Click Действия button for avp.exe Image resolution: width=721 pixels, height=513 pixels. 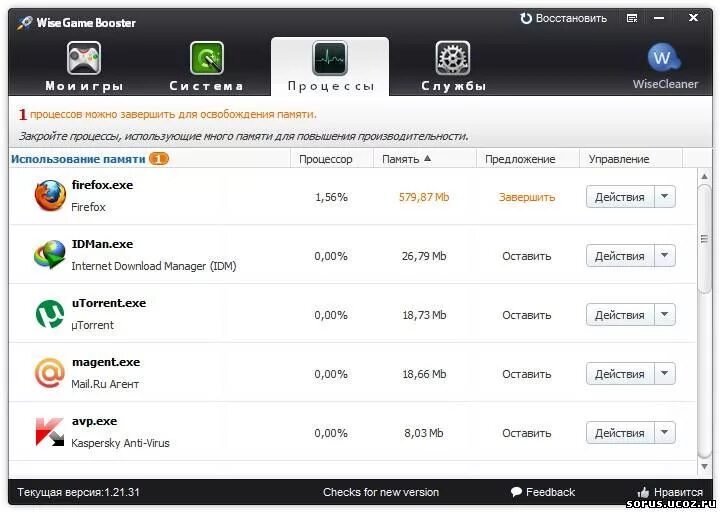pyautogui.click(x=619, y=433)
